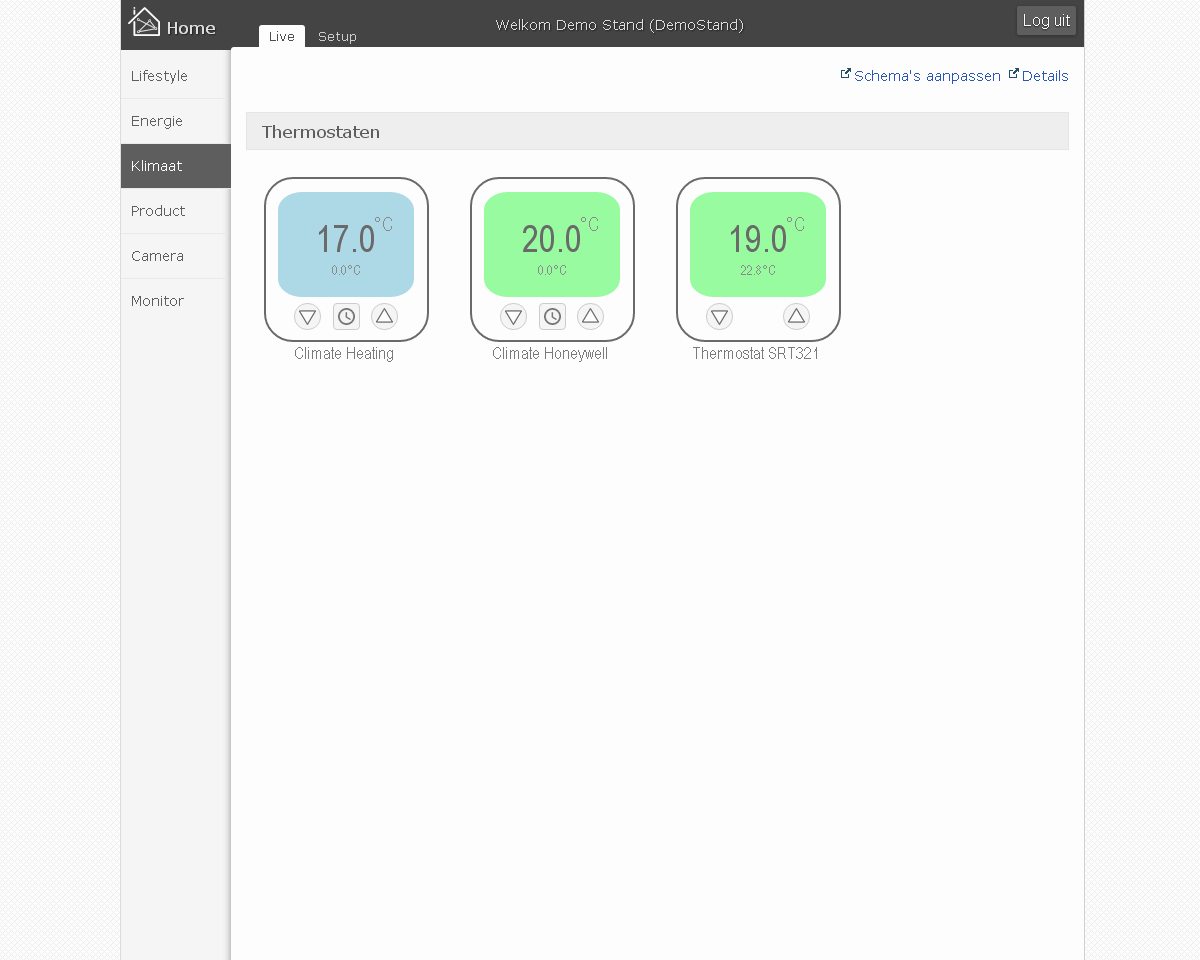Select the Live tab
1200x960 pixels.
coord(282,37)
